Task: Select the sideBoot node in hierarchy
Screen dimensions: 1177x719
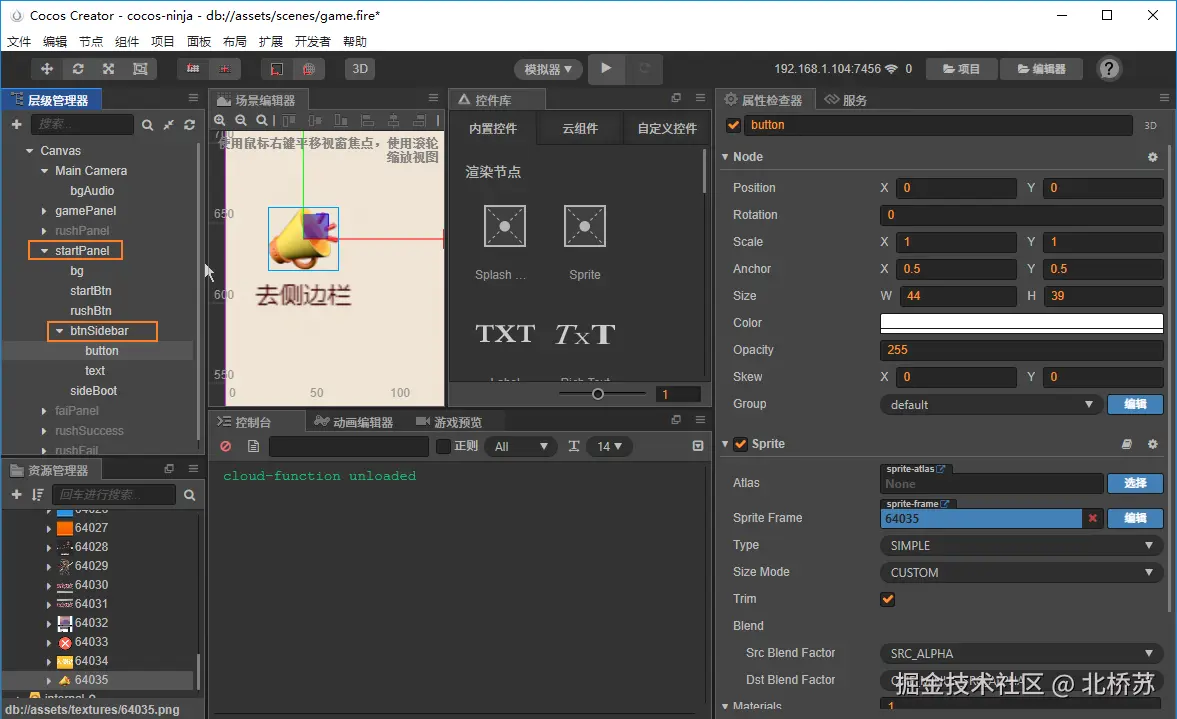Action: pos(94,391)
